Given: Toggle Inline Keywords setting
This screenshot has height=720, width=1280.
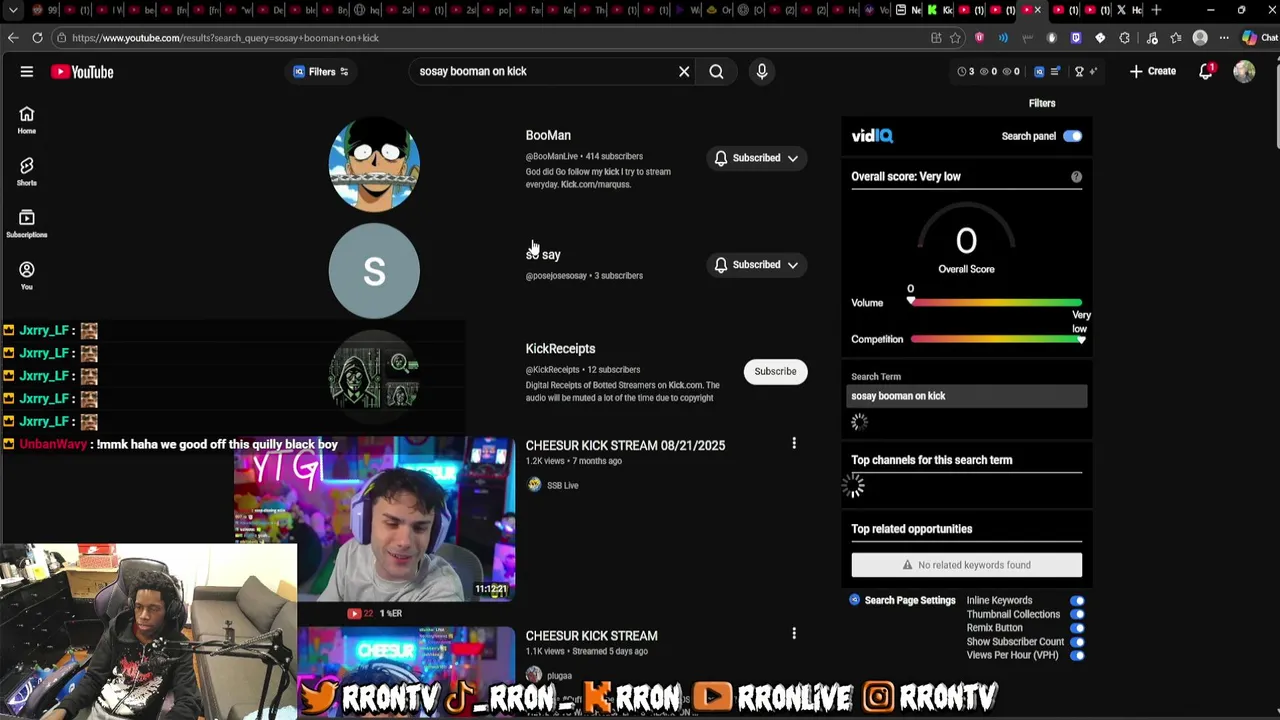Looking at the screenshot, I should point(1077,601).
